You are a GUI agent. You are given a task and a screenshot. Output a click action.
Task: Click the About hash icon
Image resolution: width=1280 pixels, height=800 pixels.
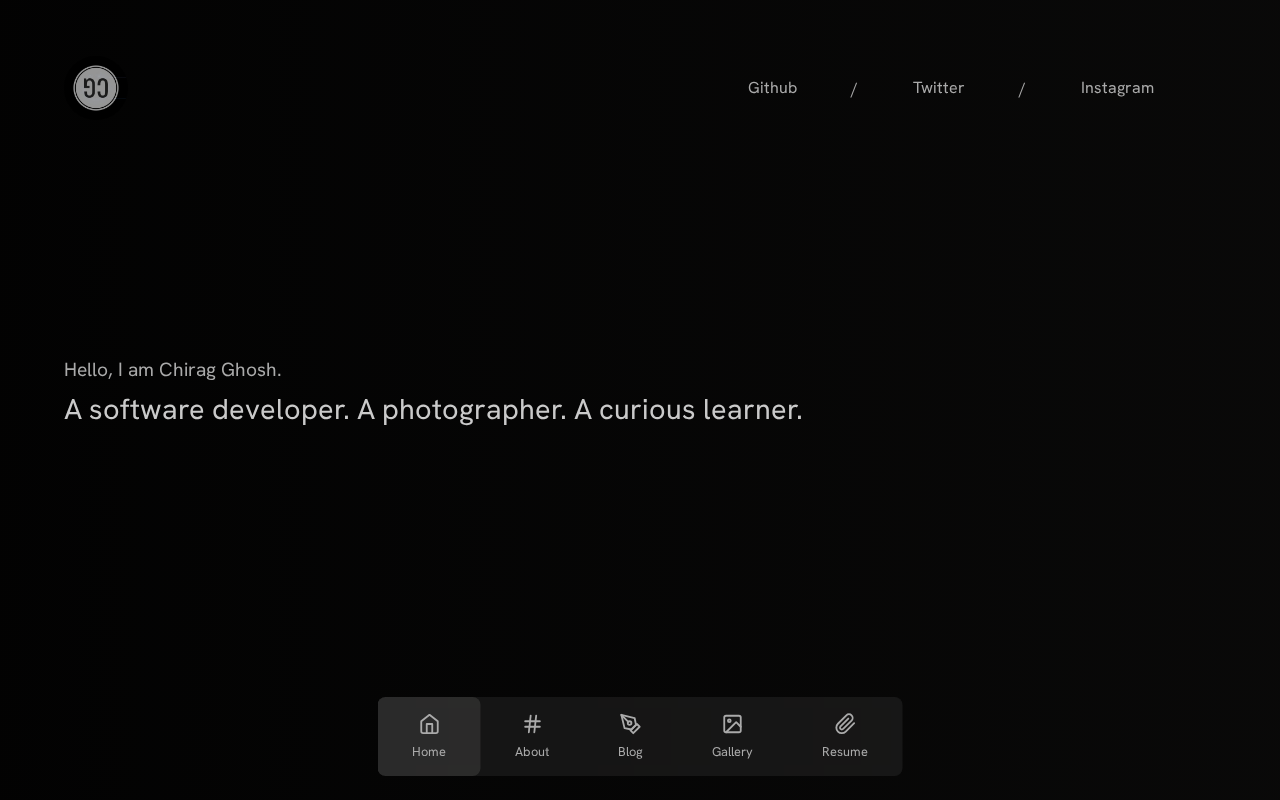(x=532, y=724)
